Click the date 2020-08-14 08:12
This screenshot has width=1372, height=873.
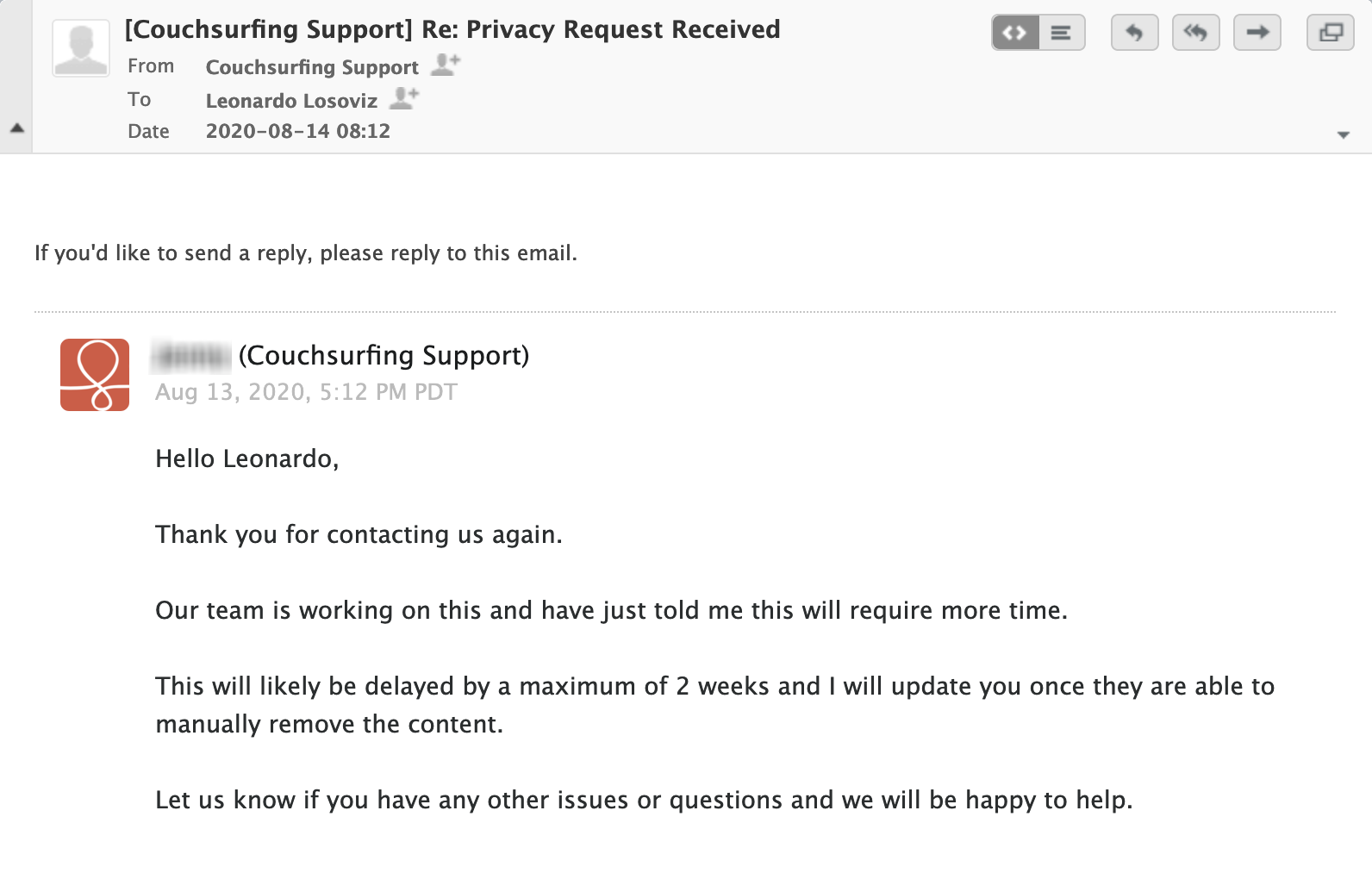click(x=298, y=131)
